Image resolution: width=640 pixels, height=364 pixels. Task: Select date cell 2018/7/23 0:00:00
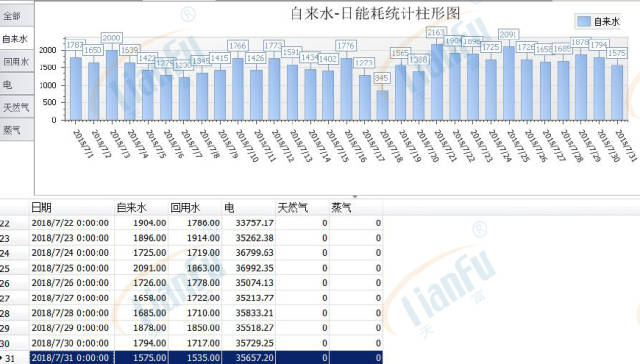pos(72,238)
